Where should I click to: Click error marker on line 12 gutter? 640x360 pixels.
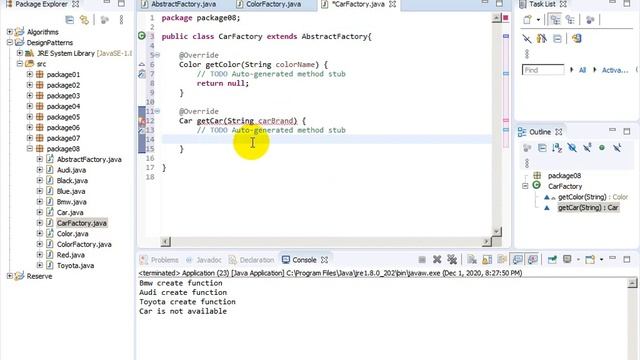click(142, 121)
